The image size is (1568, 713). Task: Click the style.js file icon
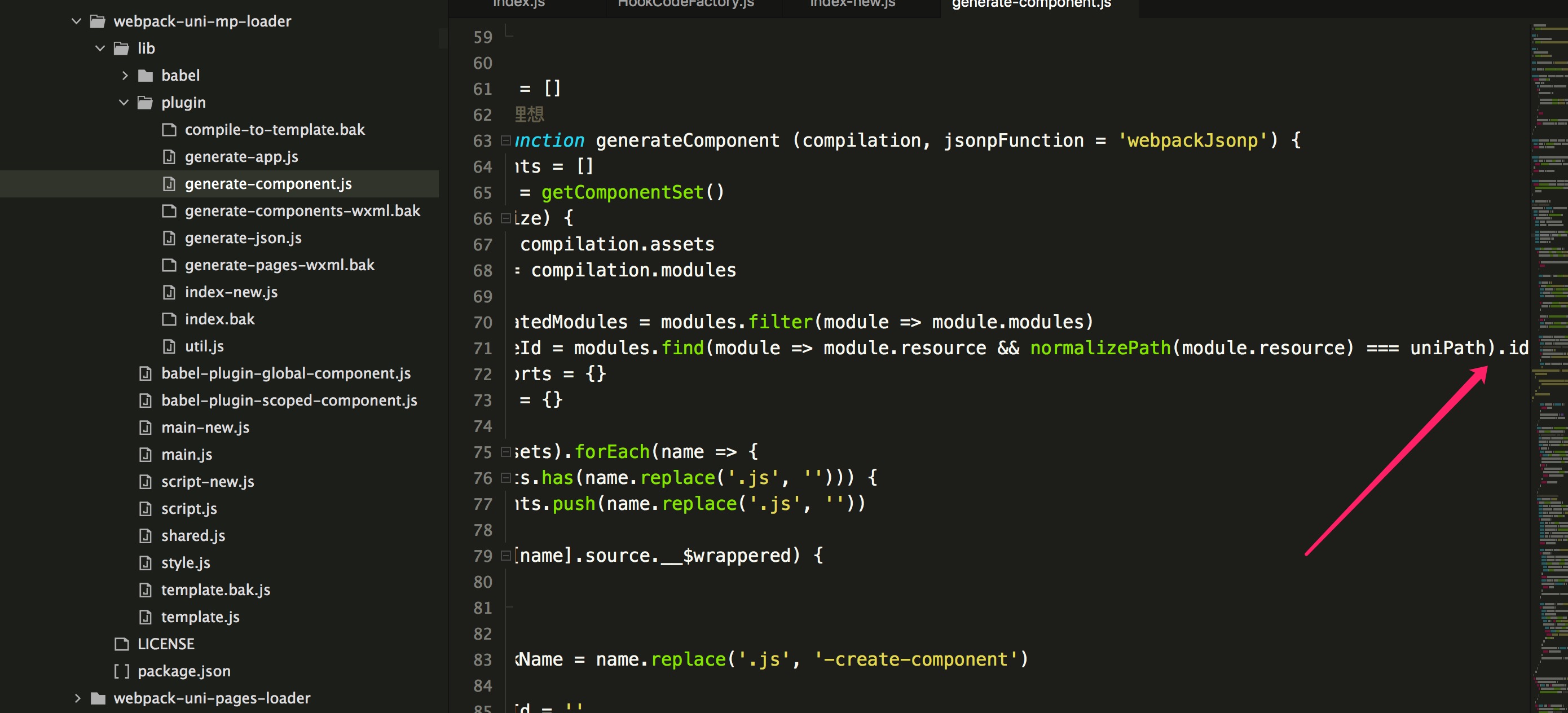click(x=145, y=563)
